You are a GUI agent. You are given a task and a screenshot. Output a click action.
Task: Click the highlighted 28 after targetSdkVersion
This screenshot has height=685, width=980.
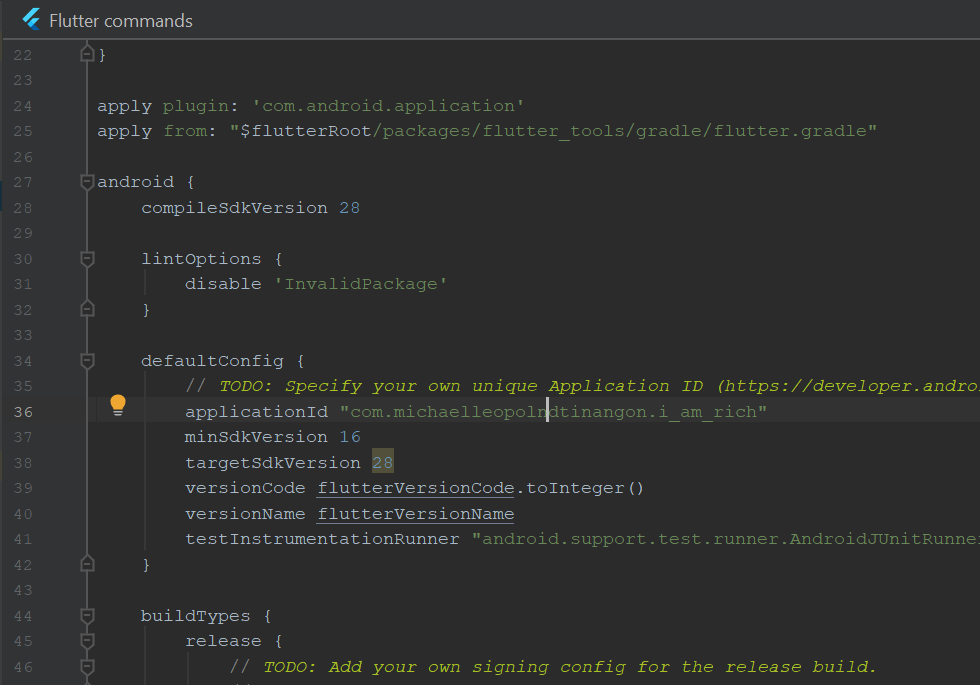coord(382,462)
